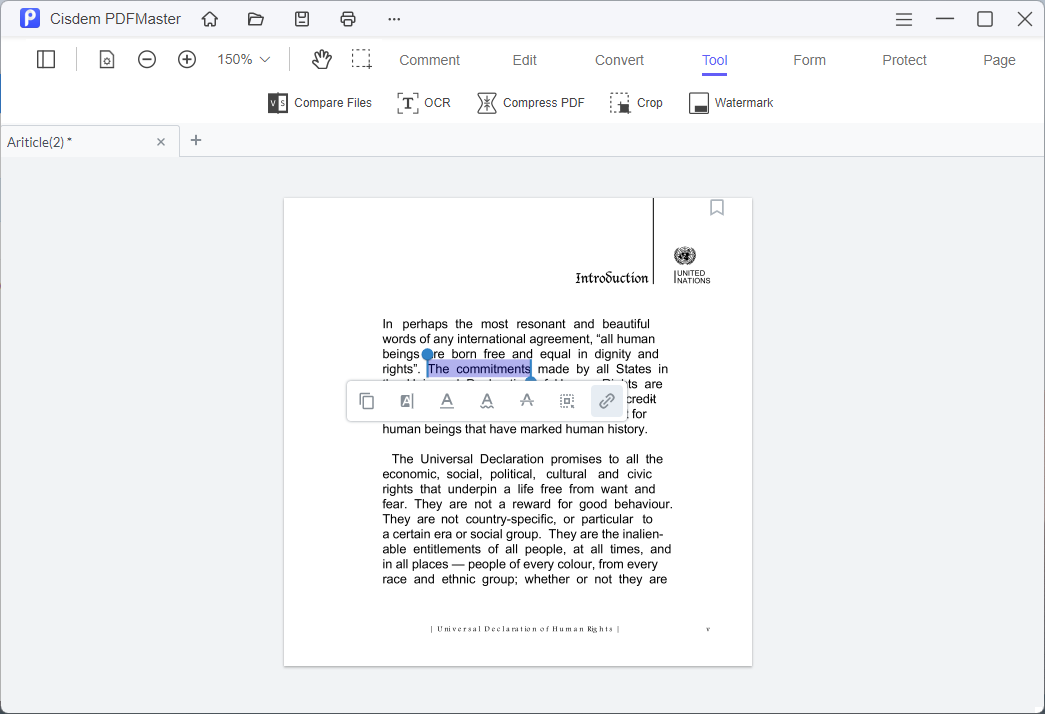Switch to the Convert tab
This screenshot has height=714, width=1045.
619,60
